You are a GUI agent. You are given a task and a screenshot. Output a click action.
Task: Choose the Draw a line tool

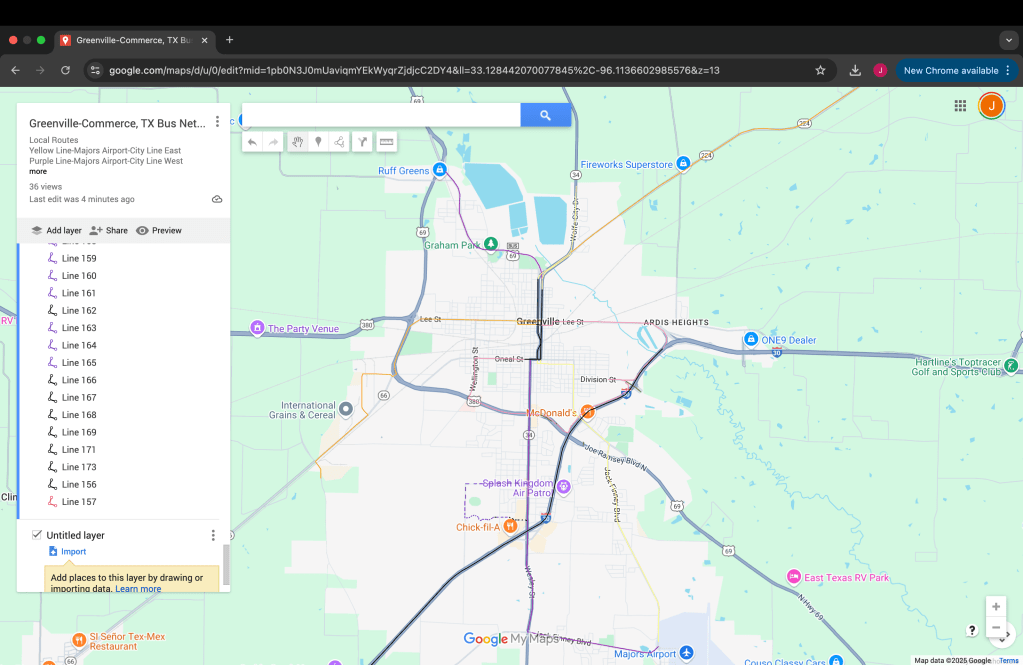340,142
